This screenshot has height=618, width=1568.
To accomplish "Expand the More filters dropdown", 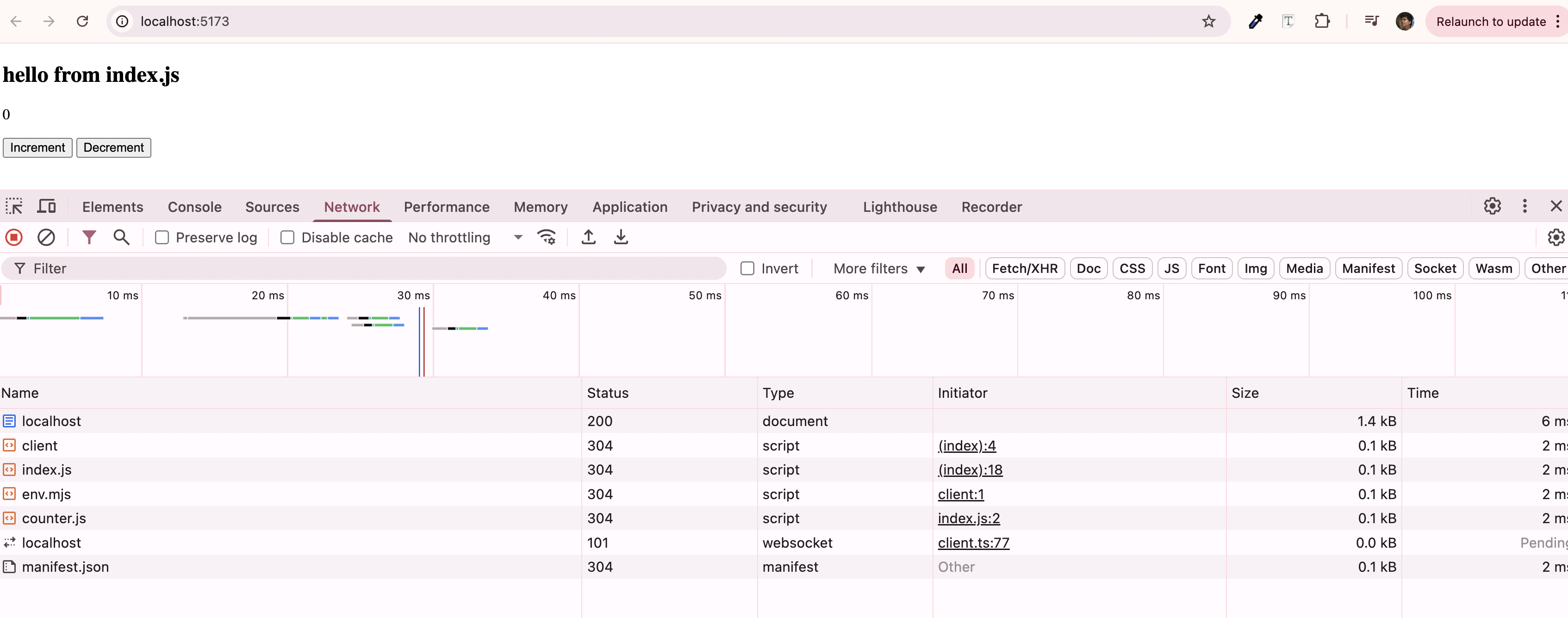I will (x=877, y=268).
